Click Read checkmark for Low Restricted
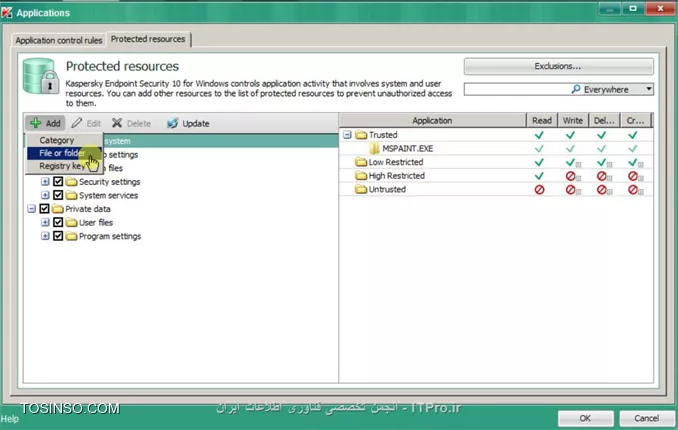The width and height of the screenshot is (678, 430). 539,162
